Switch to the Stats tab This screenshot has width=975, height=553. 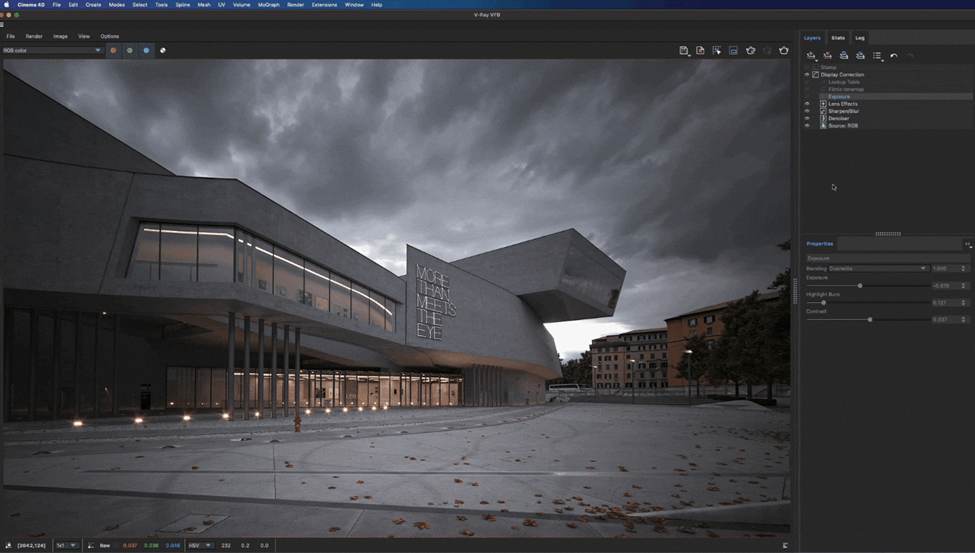(838, 38)
